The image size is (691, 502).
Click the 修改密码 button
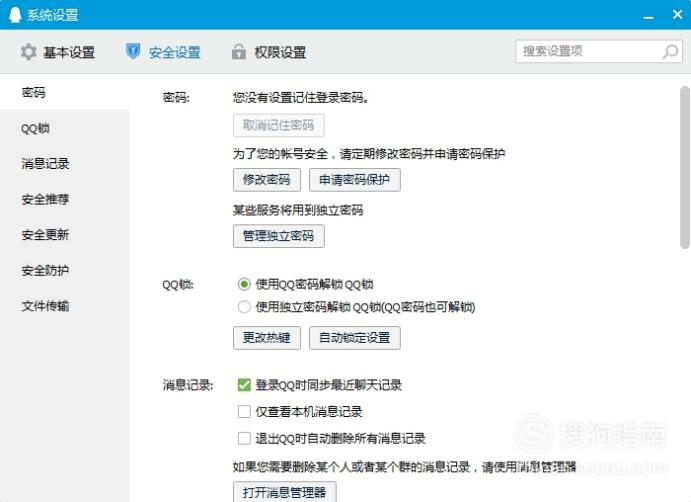[267, 180]
